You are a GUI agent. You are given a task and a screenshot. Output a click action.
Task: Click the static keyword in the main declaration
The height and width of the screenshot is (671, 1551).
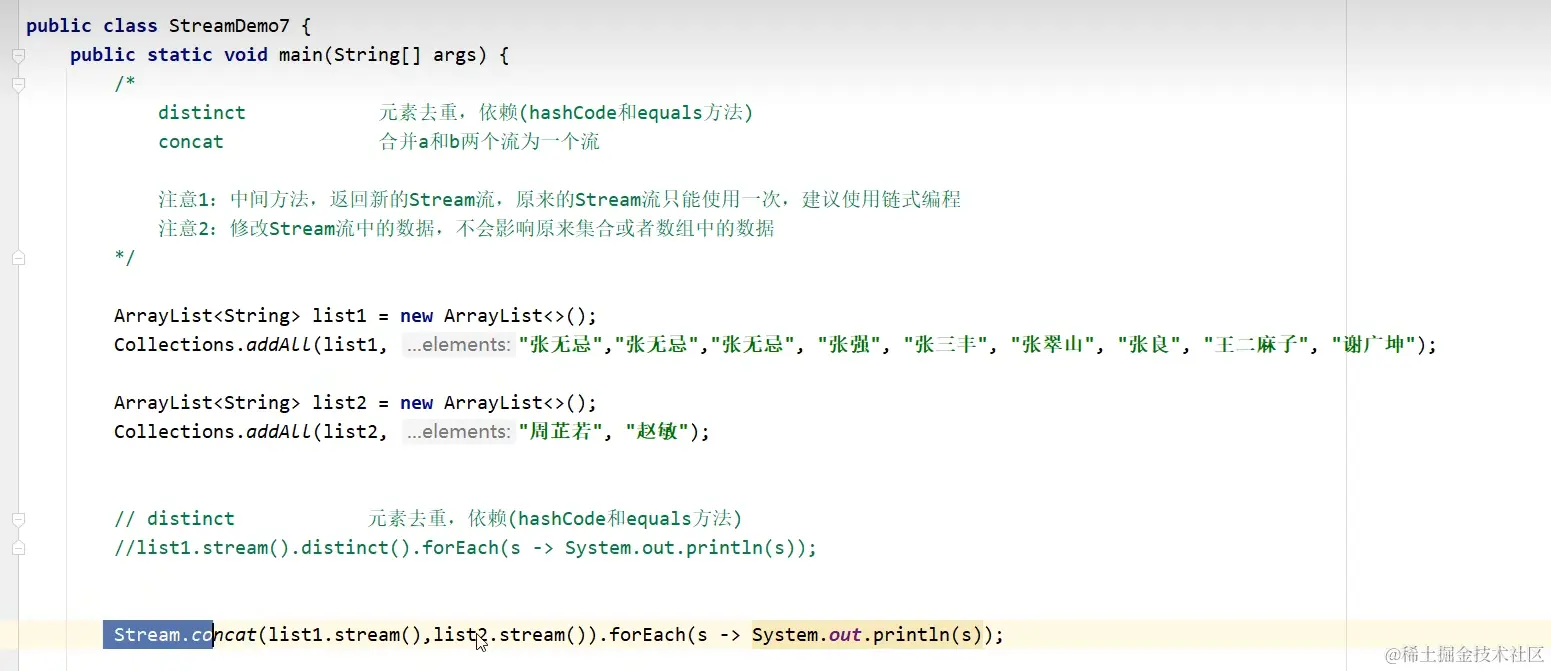click(180, 55)
